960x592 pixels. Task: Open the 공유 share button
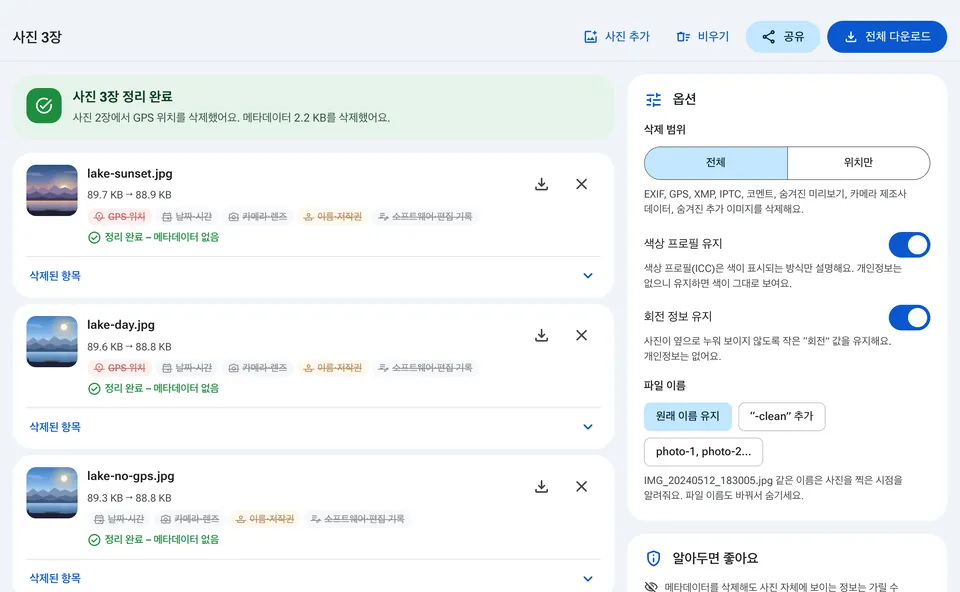tap(783, 37)
